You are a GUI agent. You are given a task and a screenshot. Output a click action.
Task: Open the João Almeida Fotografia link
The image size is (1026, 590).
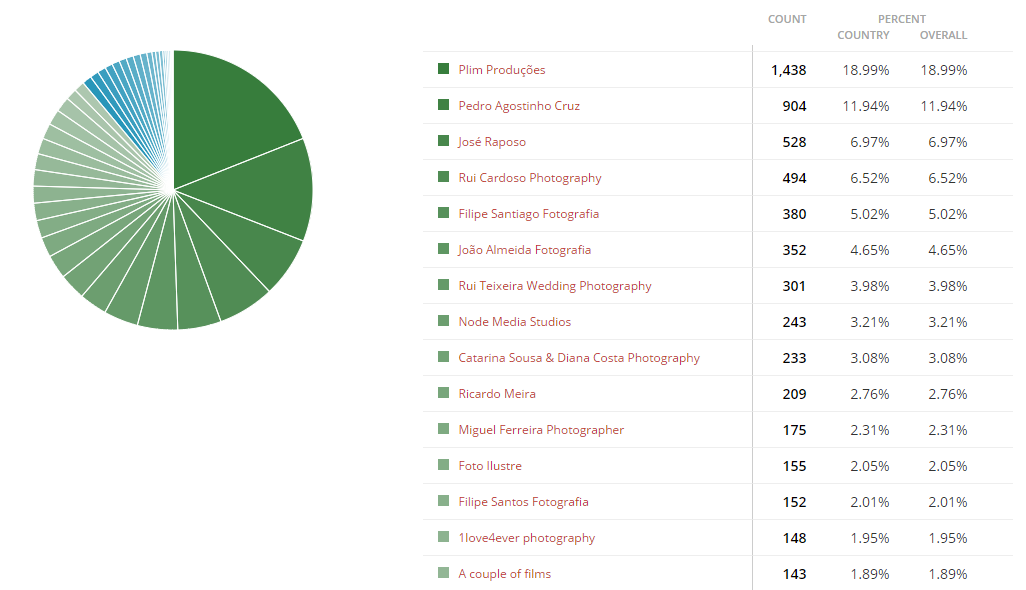point(524,250)
